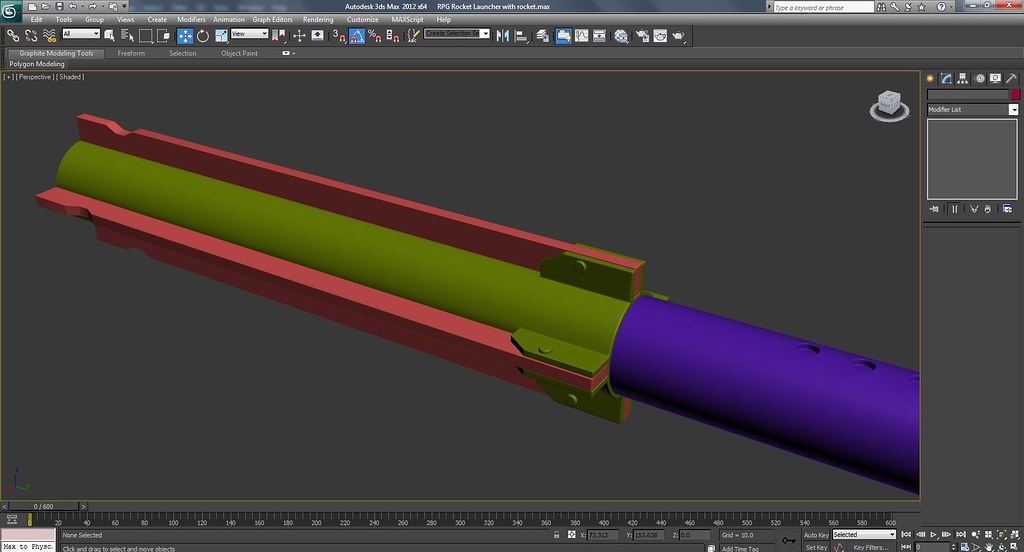Click the Mirror tool icon
1024x552 pixels.
click(x=503, y=35)
